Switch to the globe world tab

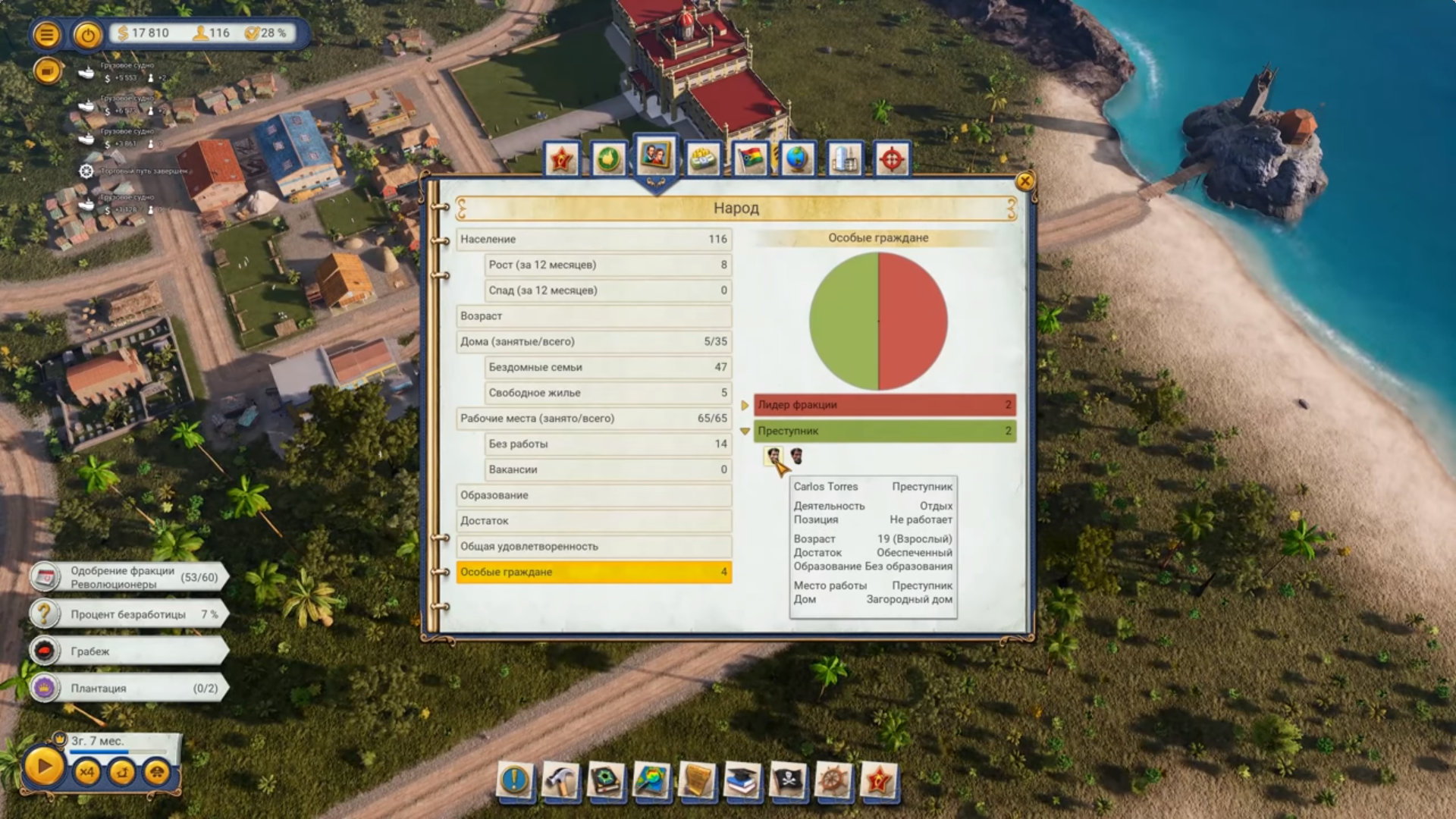pyautogui.click(x=797, y=159)
